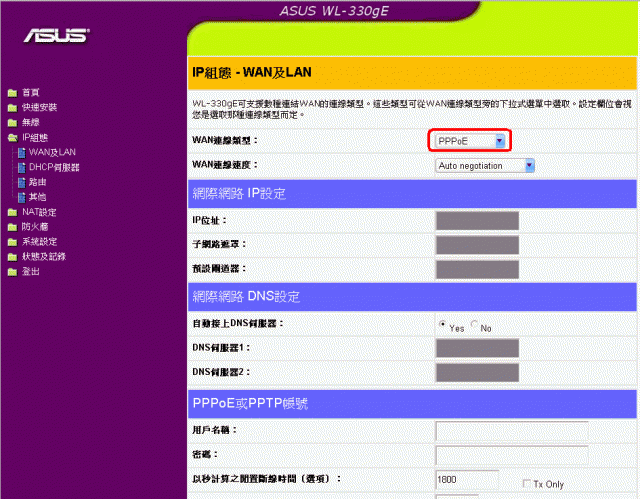Viewport: 640px width, 499px height.
Task: Open 狀態及記錄 link
Action: 44,256
